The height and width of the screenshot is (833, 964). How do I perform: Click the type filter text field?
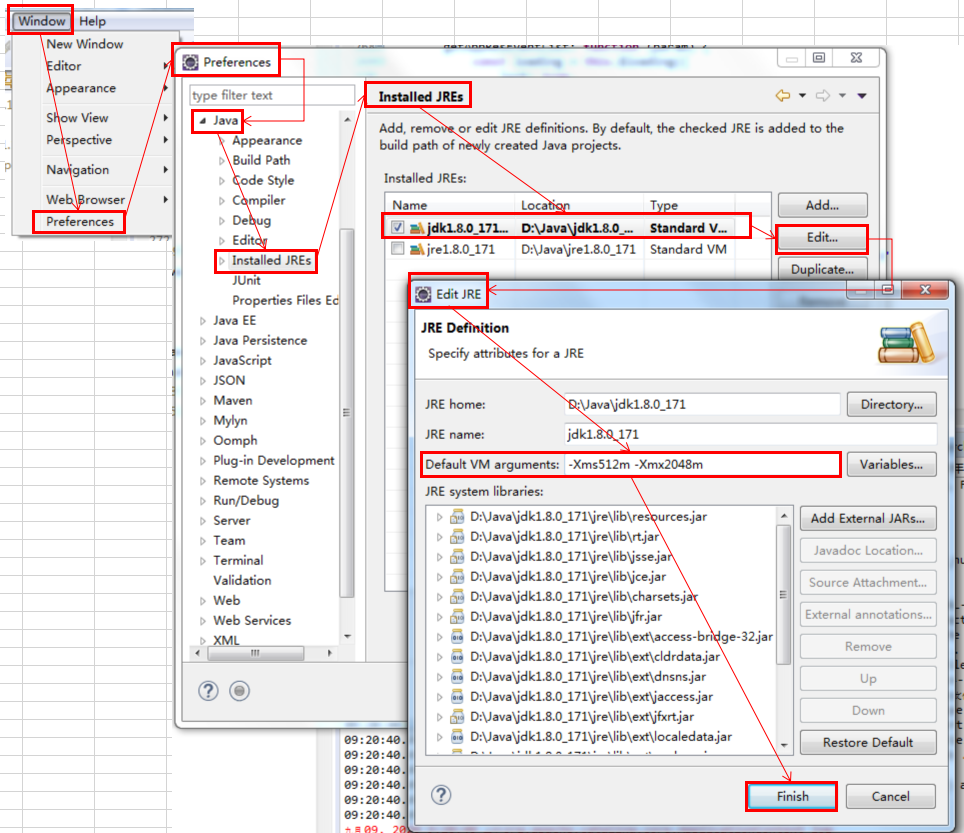click(x=272, y=95)
